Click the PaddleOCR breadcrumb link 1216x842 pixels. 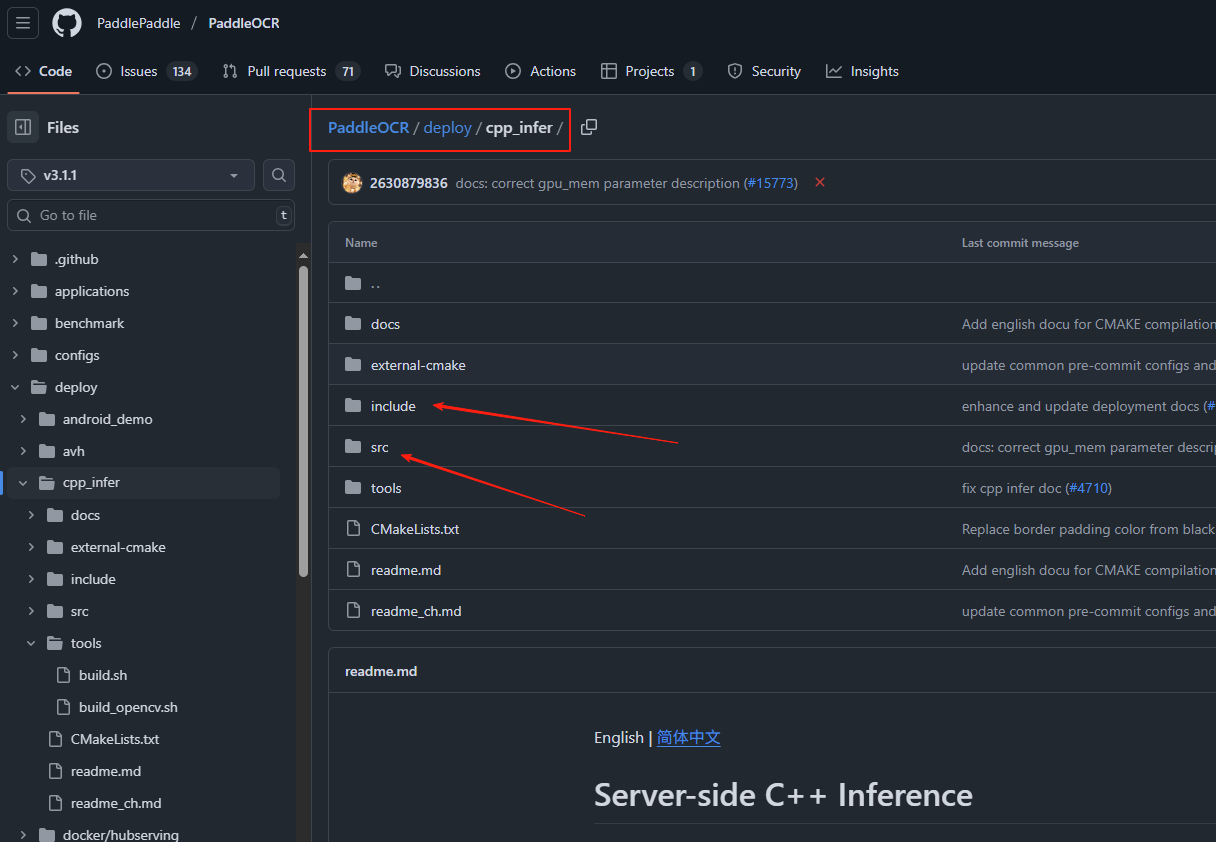click(369, 128)
